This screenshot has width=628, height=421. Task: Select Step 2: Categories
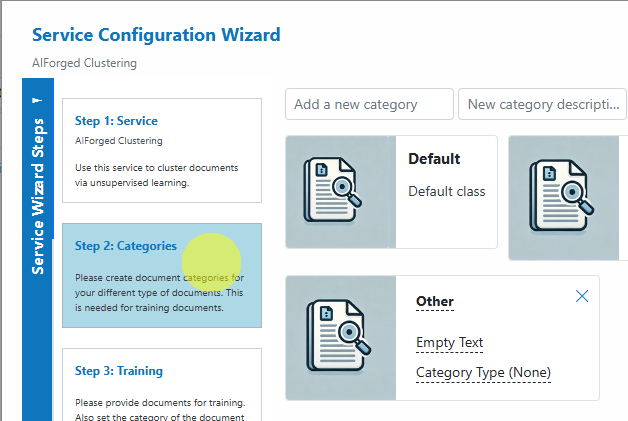tap(162, 275)
